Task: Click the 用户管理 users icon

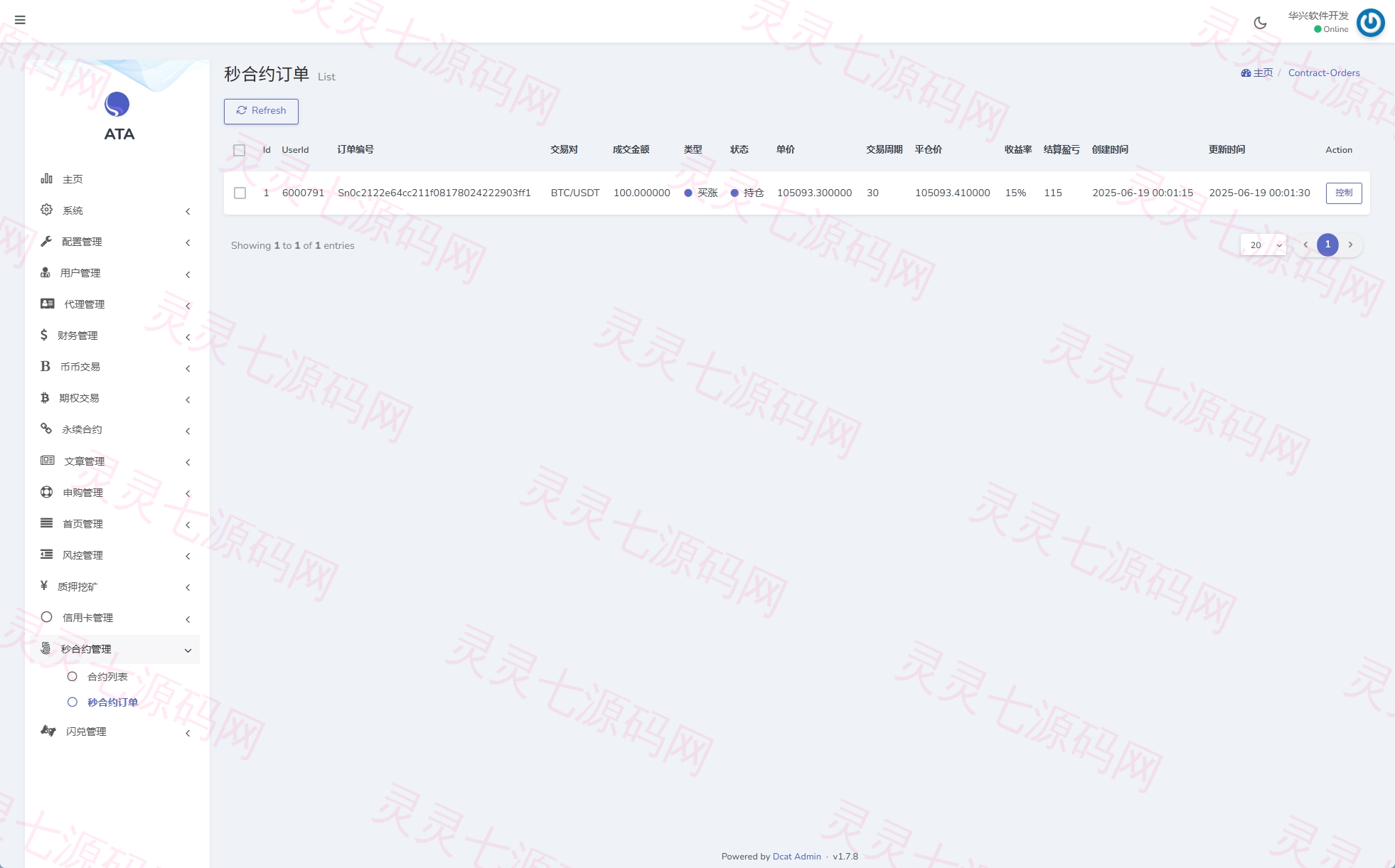Action: 46,272
